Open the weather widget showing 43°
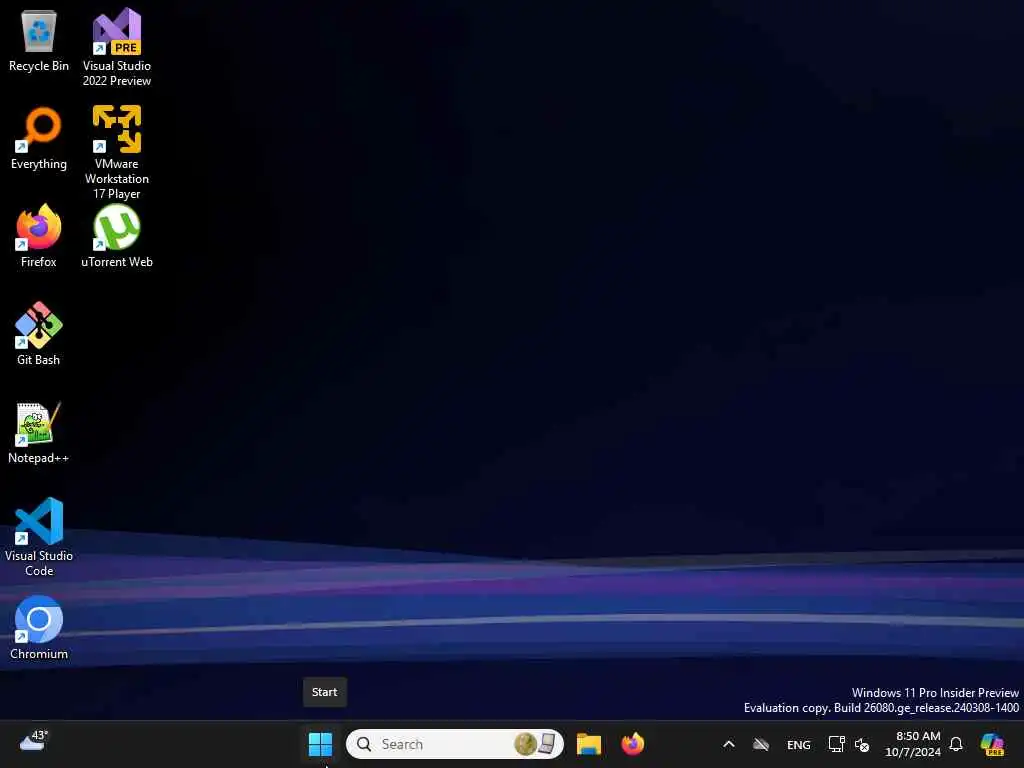Viewport: 1024px width, 768px height. [34, 741]
